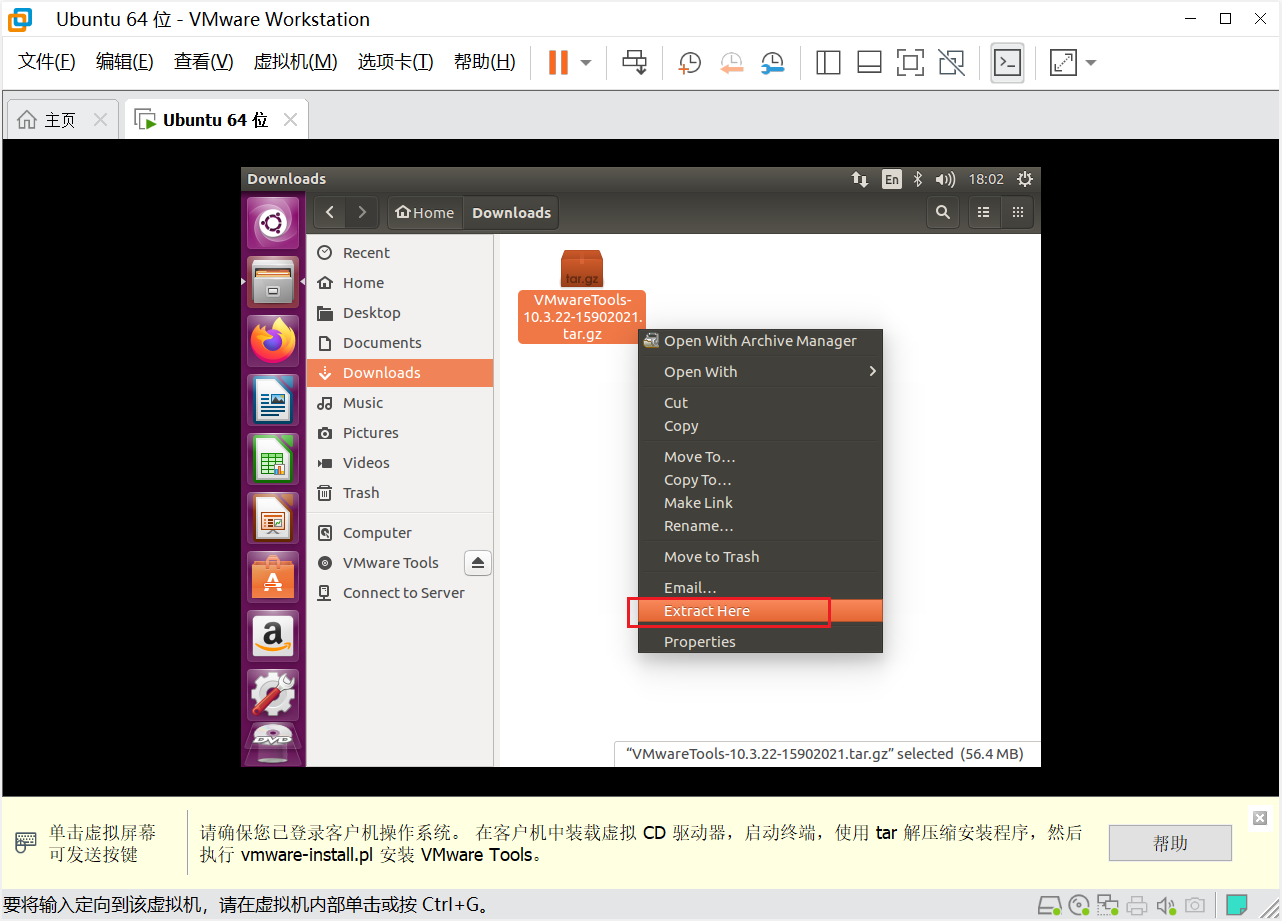The image size is (1282, 921).
Task: Open the 选项卡(T) menu
Action: (x=395, y=62)
